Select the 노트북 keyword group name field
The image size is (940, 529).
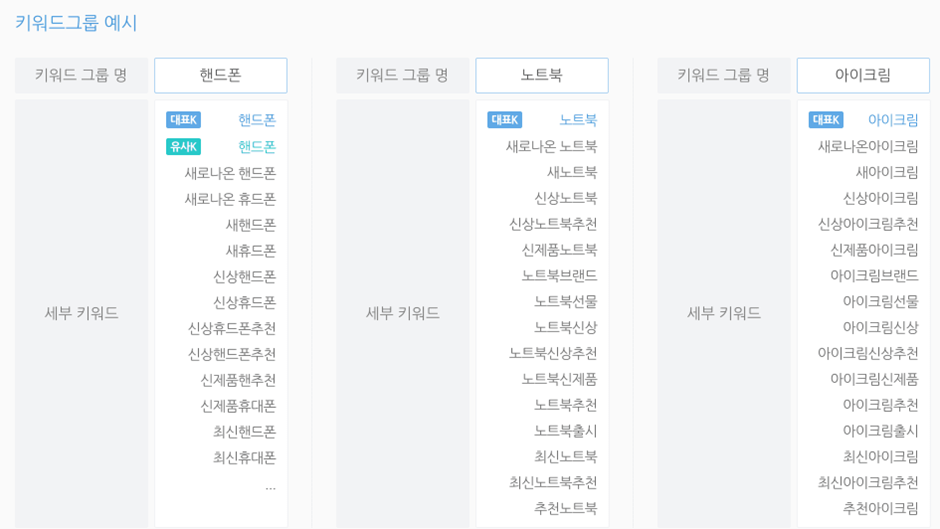(x=542, y=76)
